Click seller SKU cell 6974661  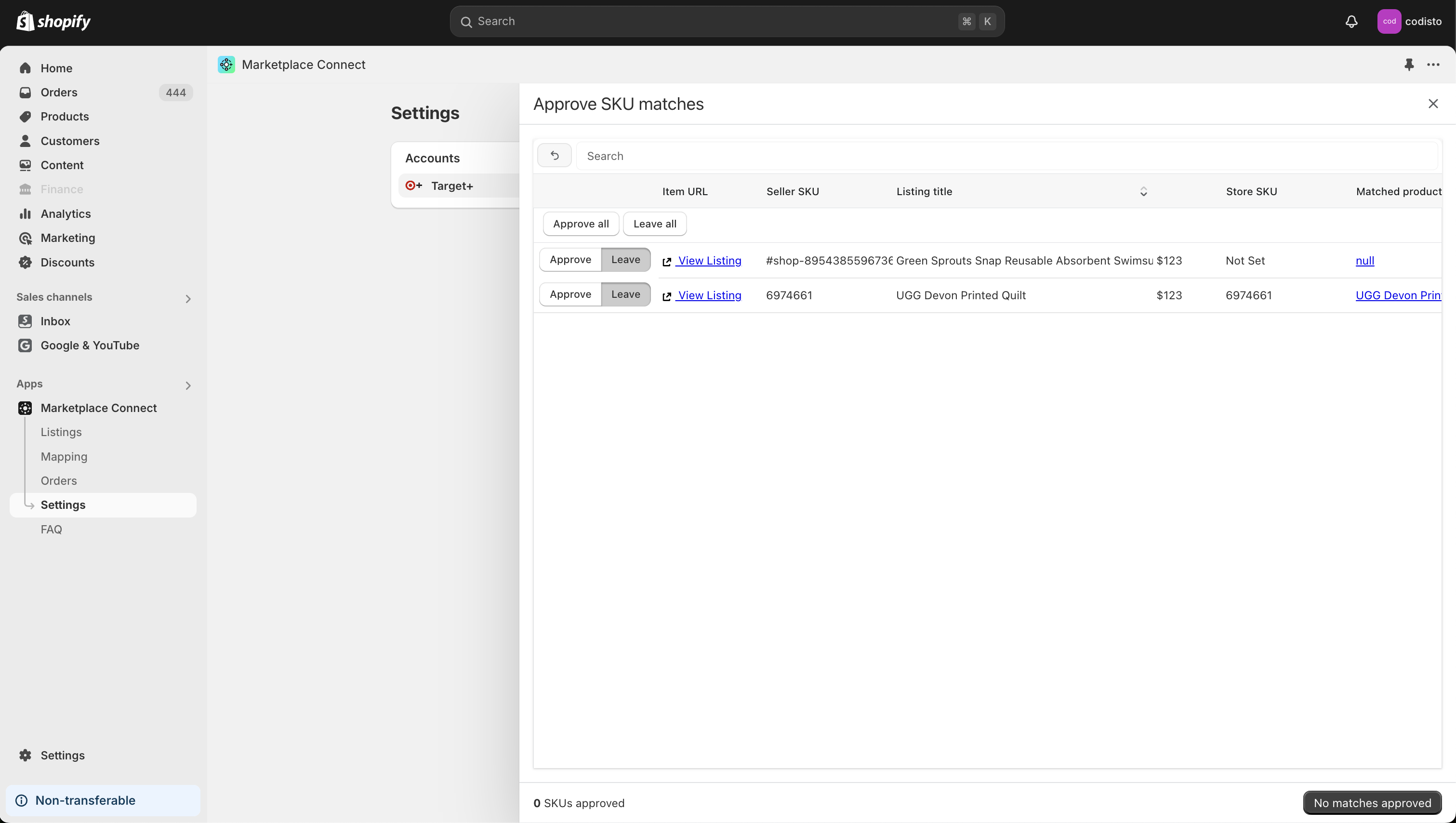(789, 295)
